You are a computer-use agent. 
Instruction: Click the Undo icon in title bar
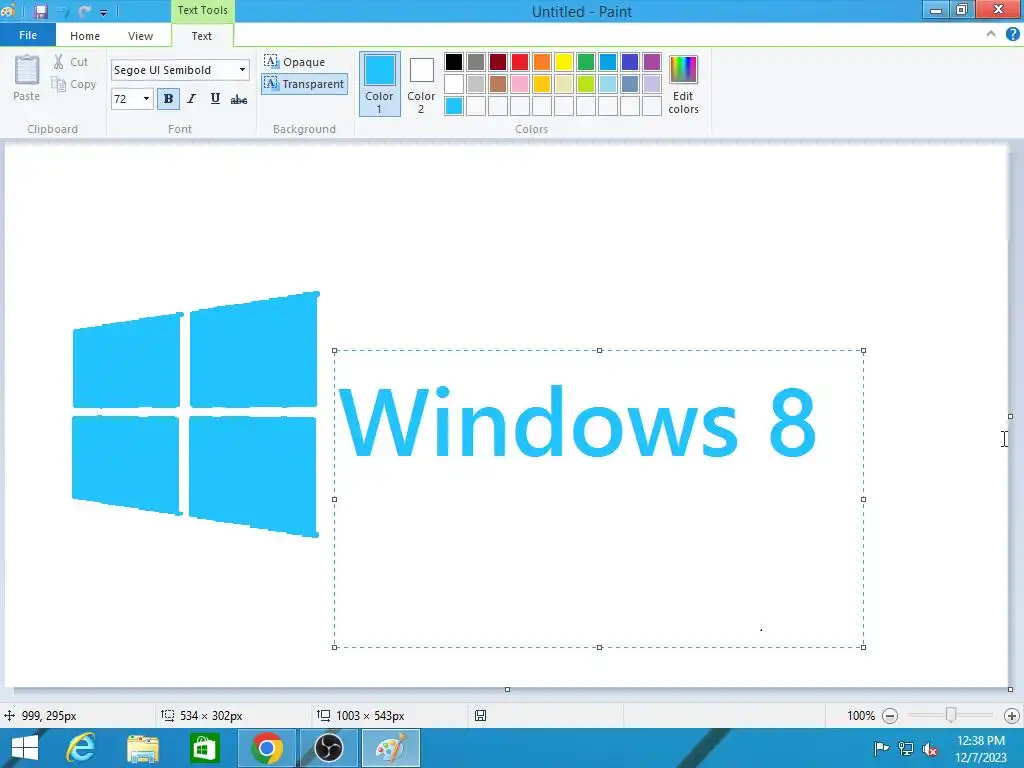tap(63, 12)
